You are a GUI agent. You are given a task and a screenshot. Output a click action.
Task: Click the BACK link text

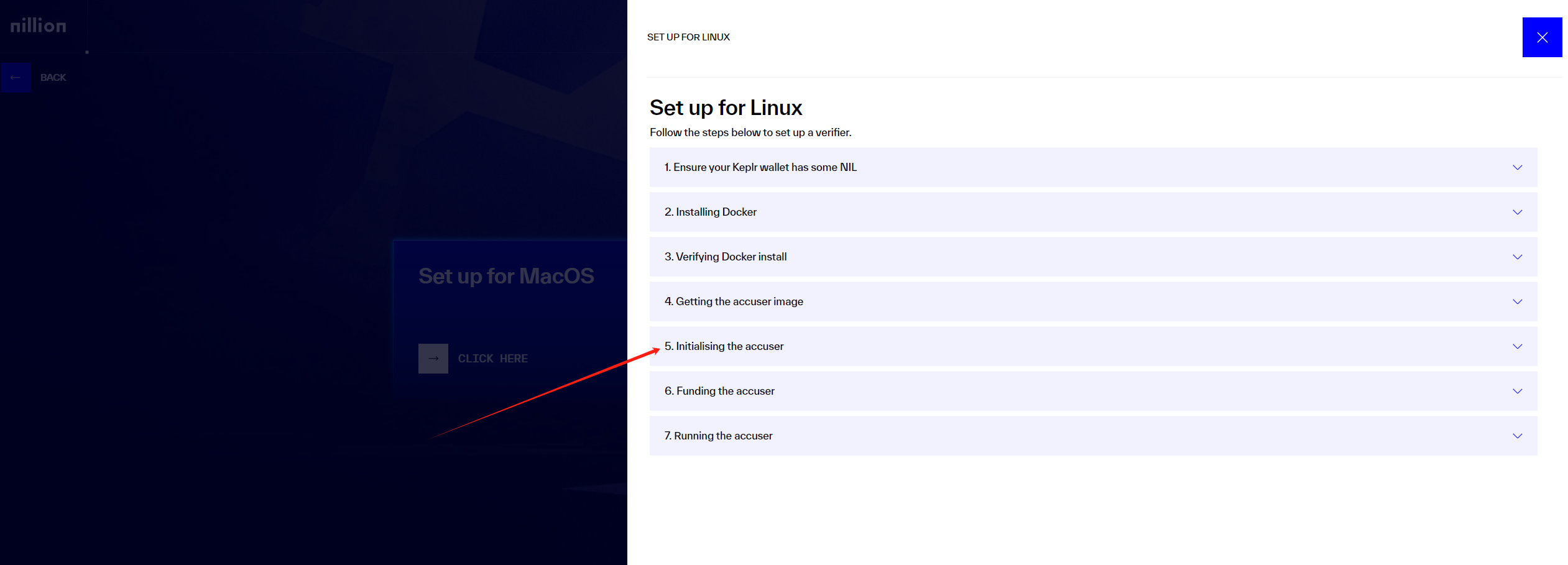click(53, 78)
